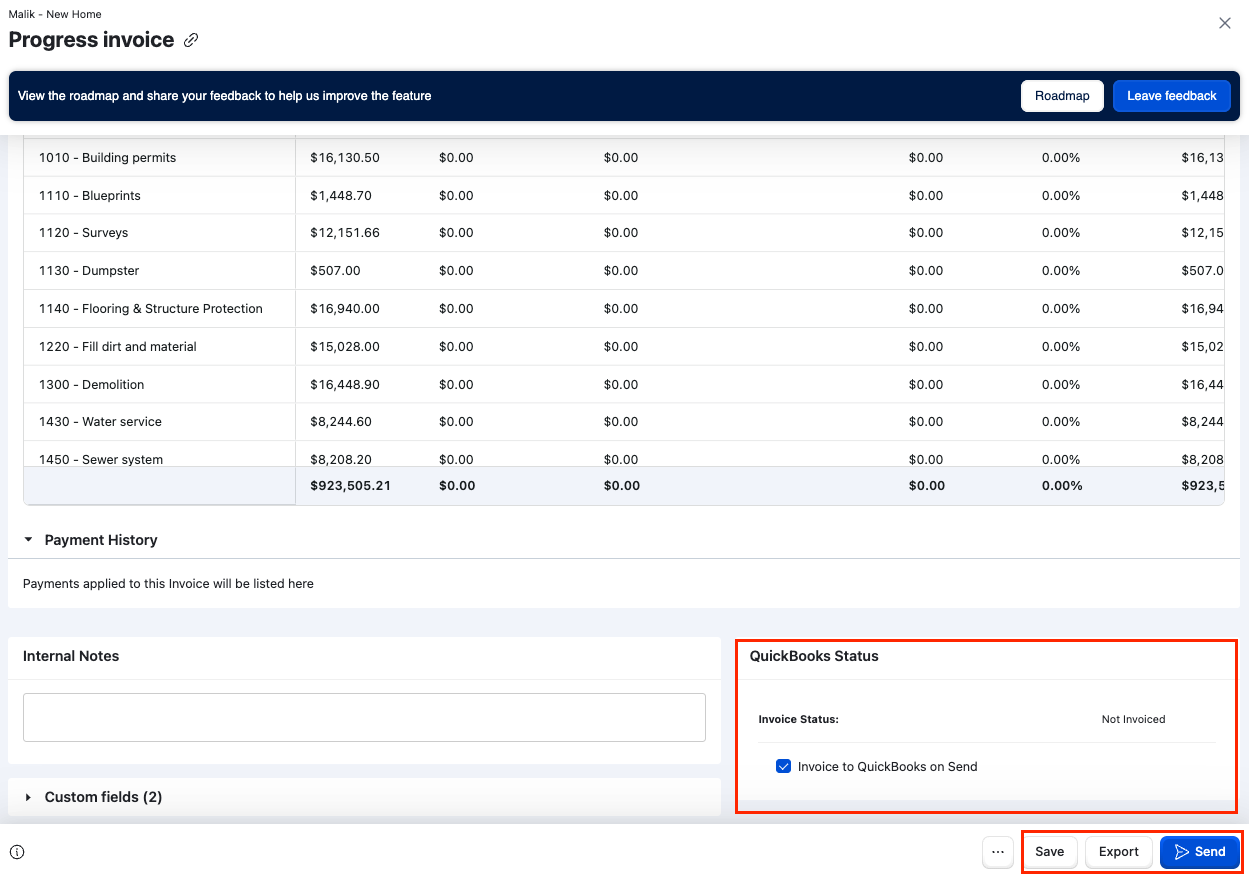1249x876 pixels.
Task: Select the 1010 - Building permits row
Action: (107, 158)
